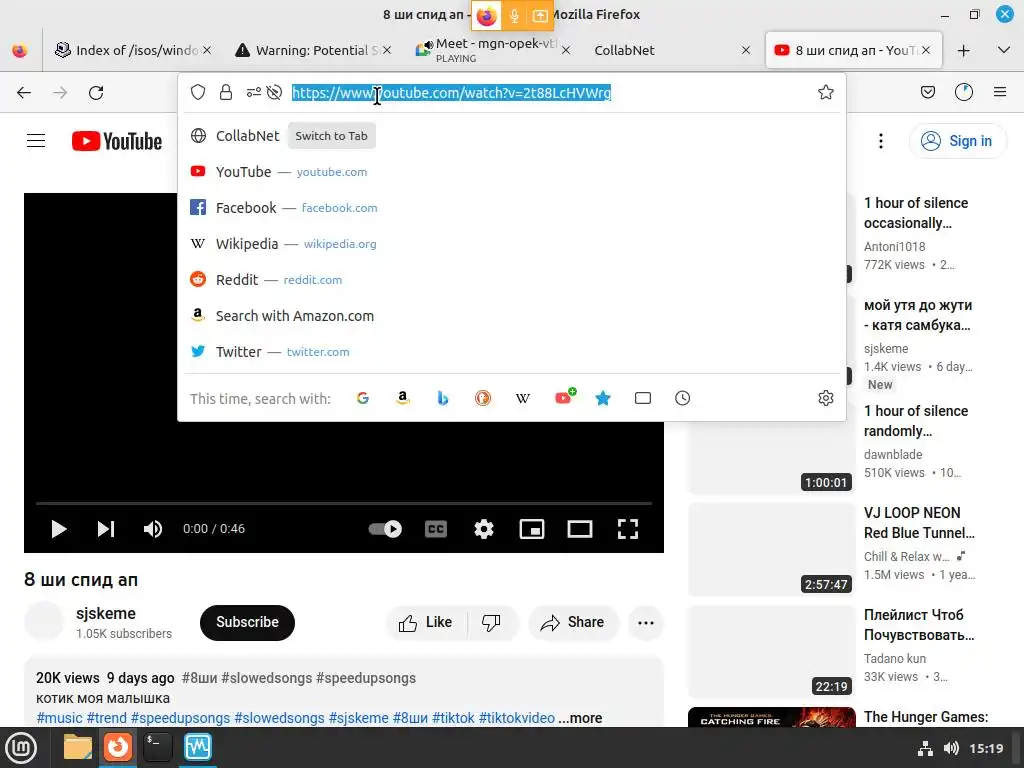Image resolution: width=1024 pixels, height=768 pixels.
Task: Click the tracking protection shield icon
Action: pyautogui.click(x=198, y=93)
